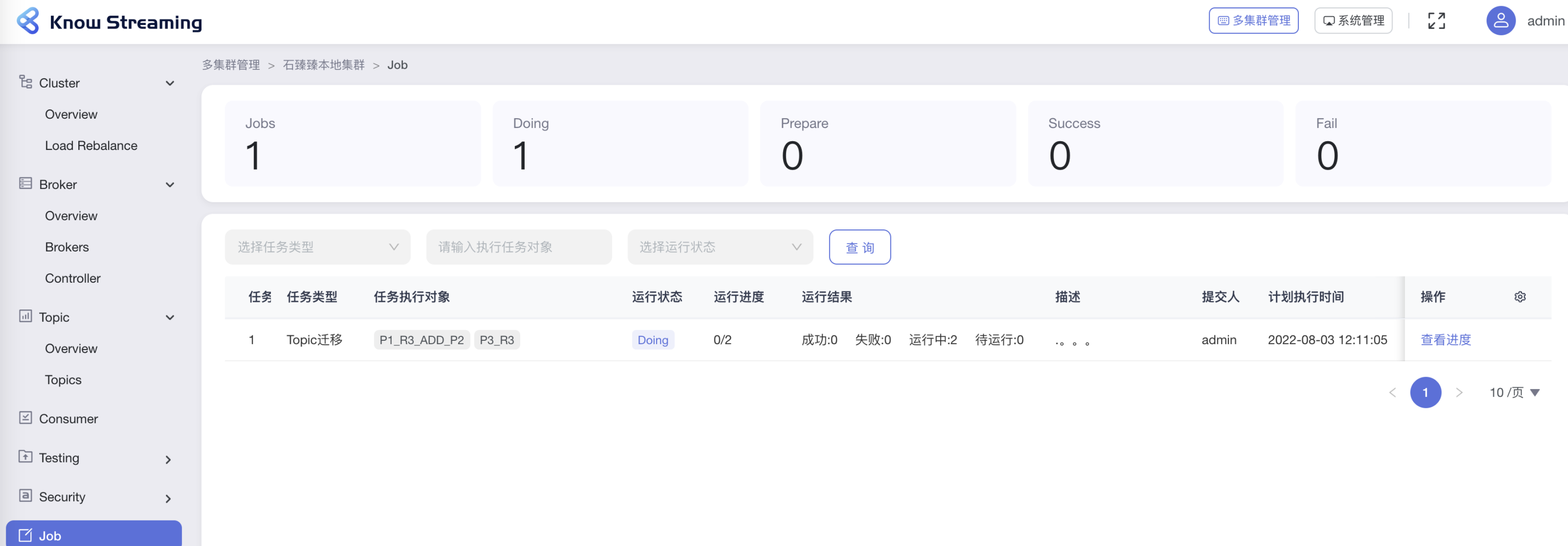Click the 请输入执行任务对象 input field

pos(518,247)
